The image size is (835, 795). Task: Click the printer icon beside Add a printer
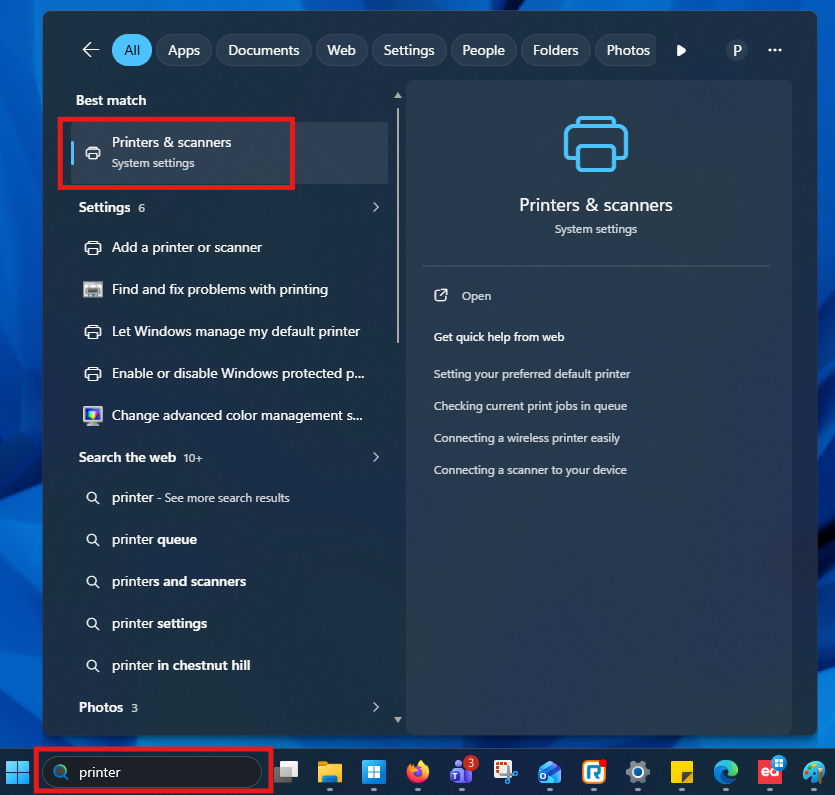pyautogui.click(x=93, y=248)
